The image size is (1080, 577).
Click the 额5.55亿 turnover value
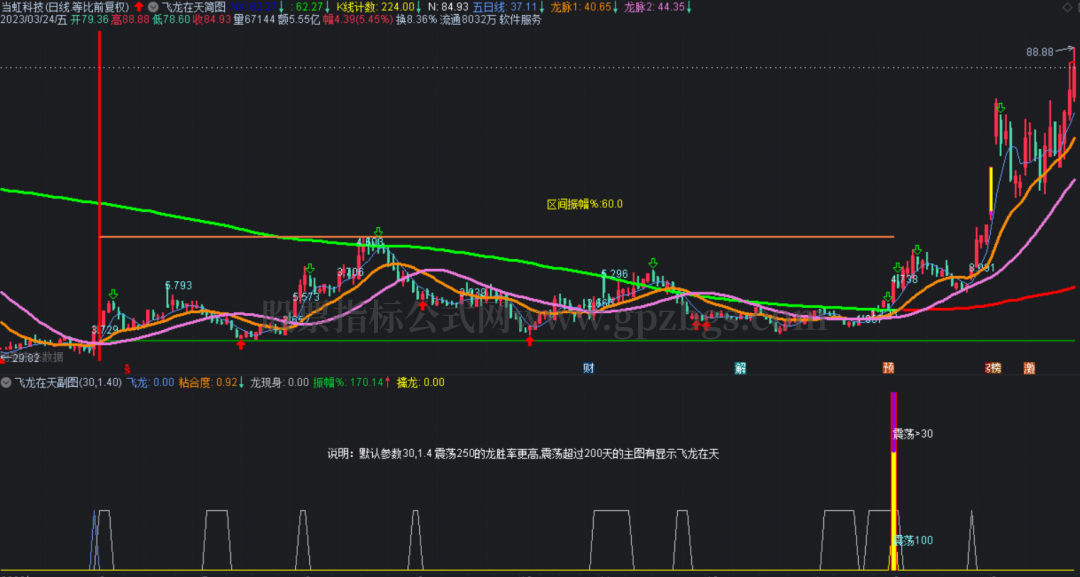(x=299, y=20)
